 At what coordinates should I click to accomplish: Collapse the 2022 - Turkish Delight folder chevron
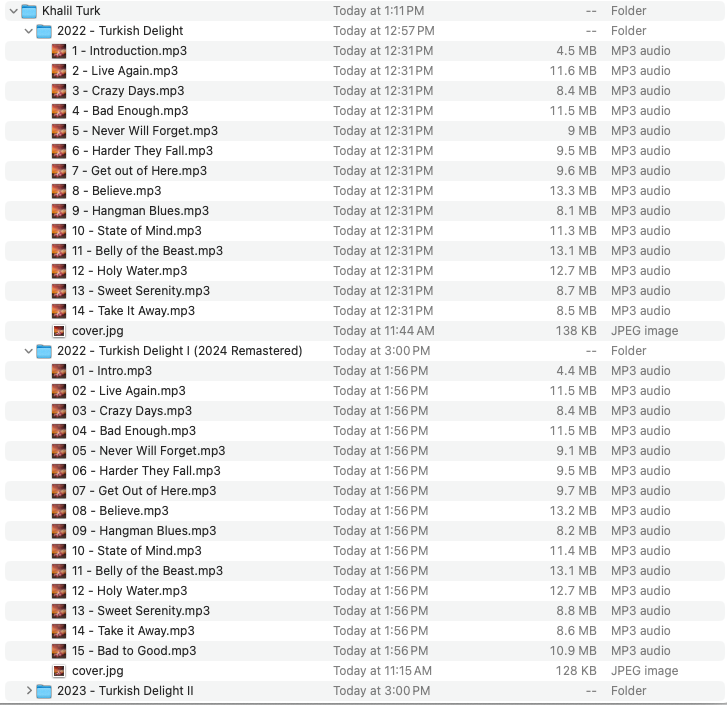tap(29, 31)
